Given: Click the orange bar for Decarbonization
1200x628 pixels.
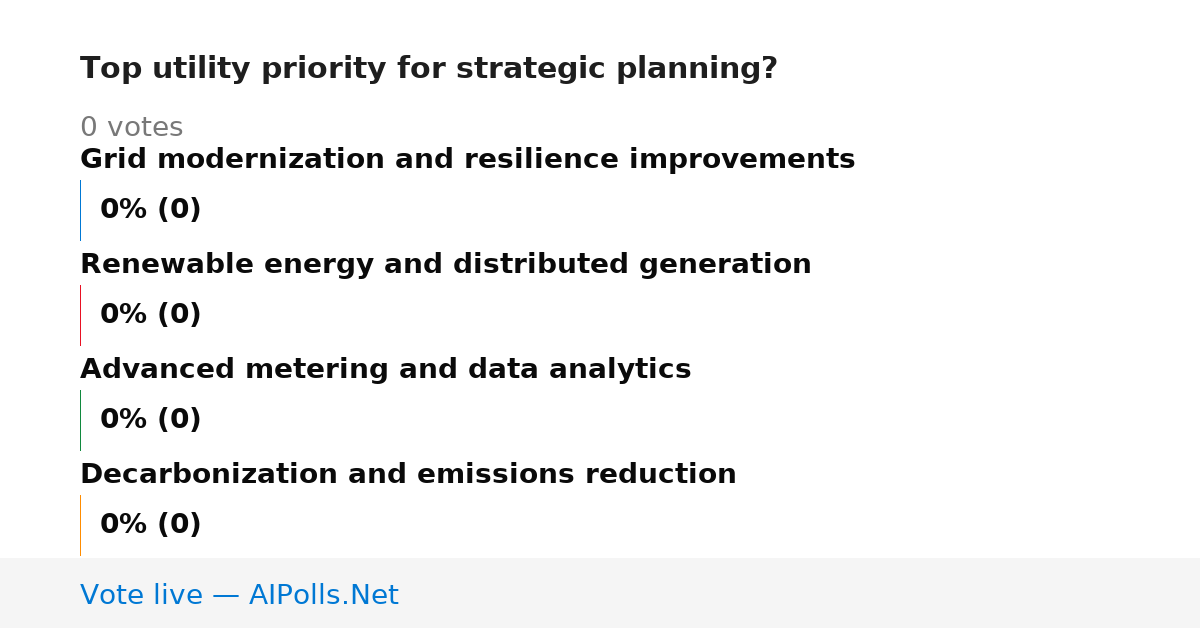Looking at the screenshot, I should (x=80, y=525).
